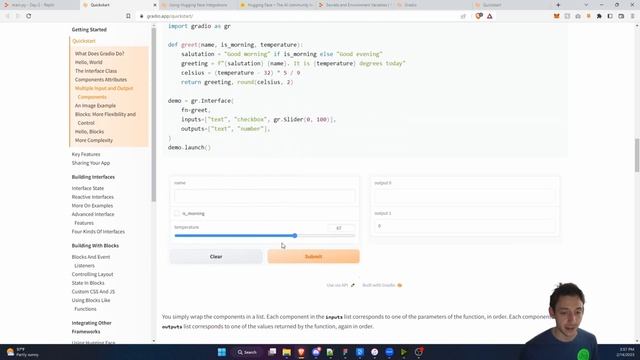Open the extensions puzzle-piece menu
The image size is (640, 360).
click(599, 16)
